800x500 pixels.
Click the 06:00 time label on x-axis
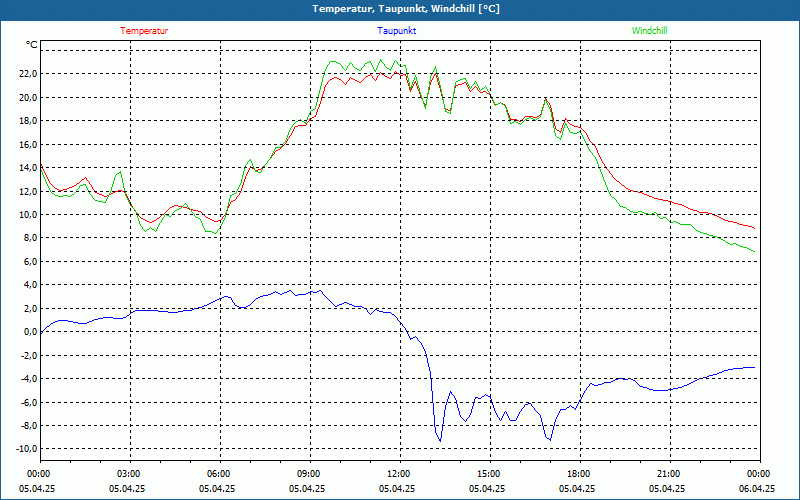(217, 474)
